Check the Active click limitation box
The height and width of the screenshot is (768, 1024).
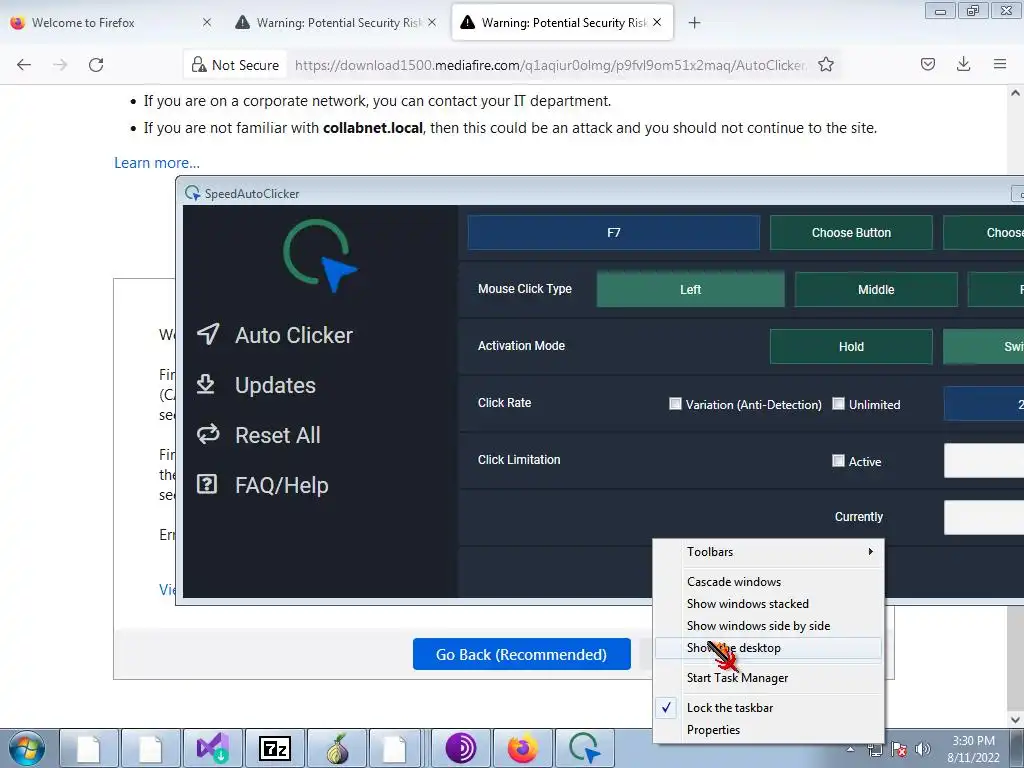[839, 460]
